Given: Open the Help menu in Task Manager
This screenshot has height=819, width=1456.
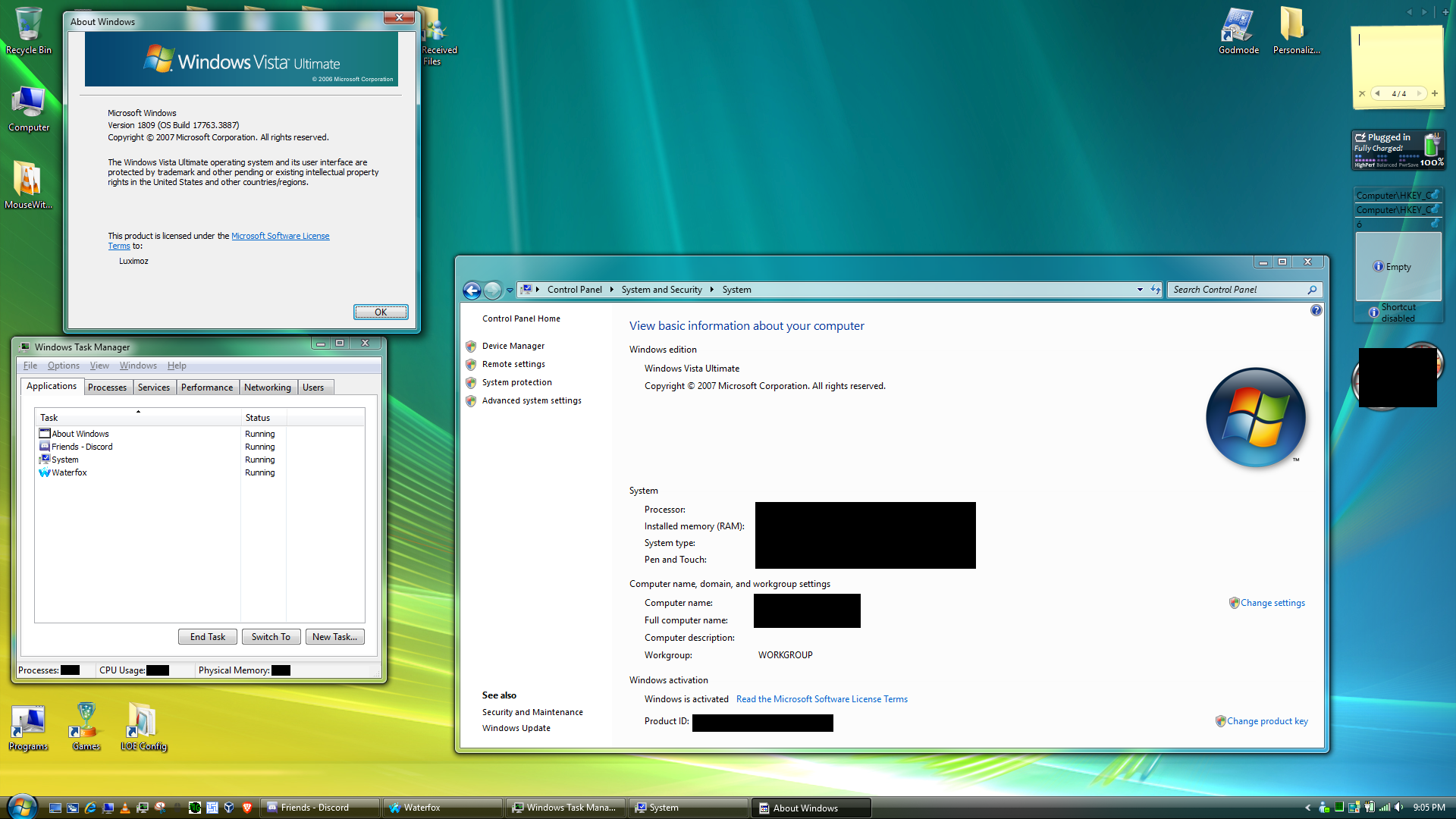Looking at the screenshot, I should pos(177,366).
